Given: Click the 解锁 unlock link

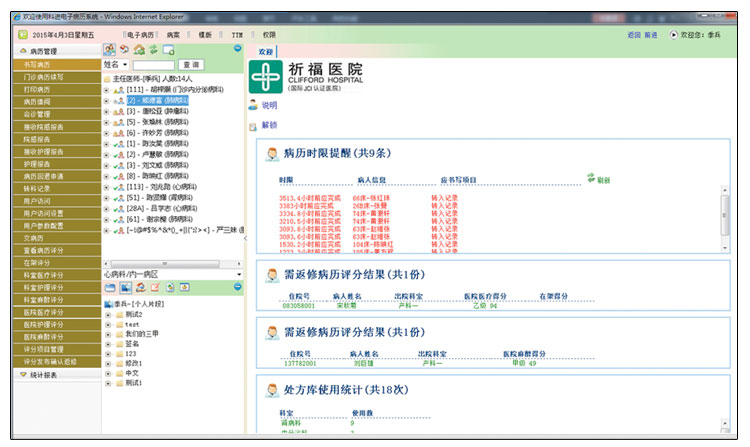Looking at the screenshot, I should tap(269, 125).
